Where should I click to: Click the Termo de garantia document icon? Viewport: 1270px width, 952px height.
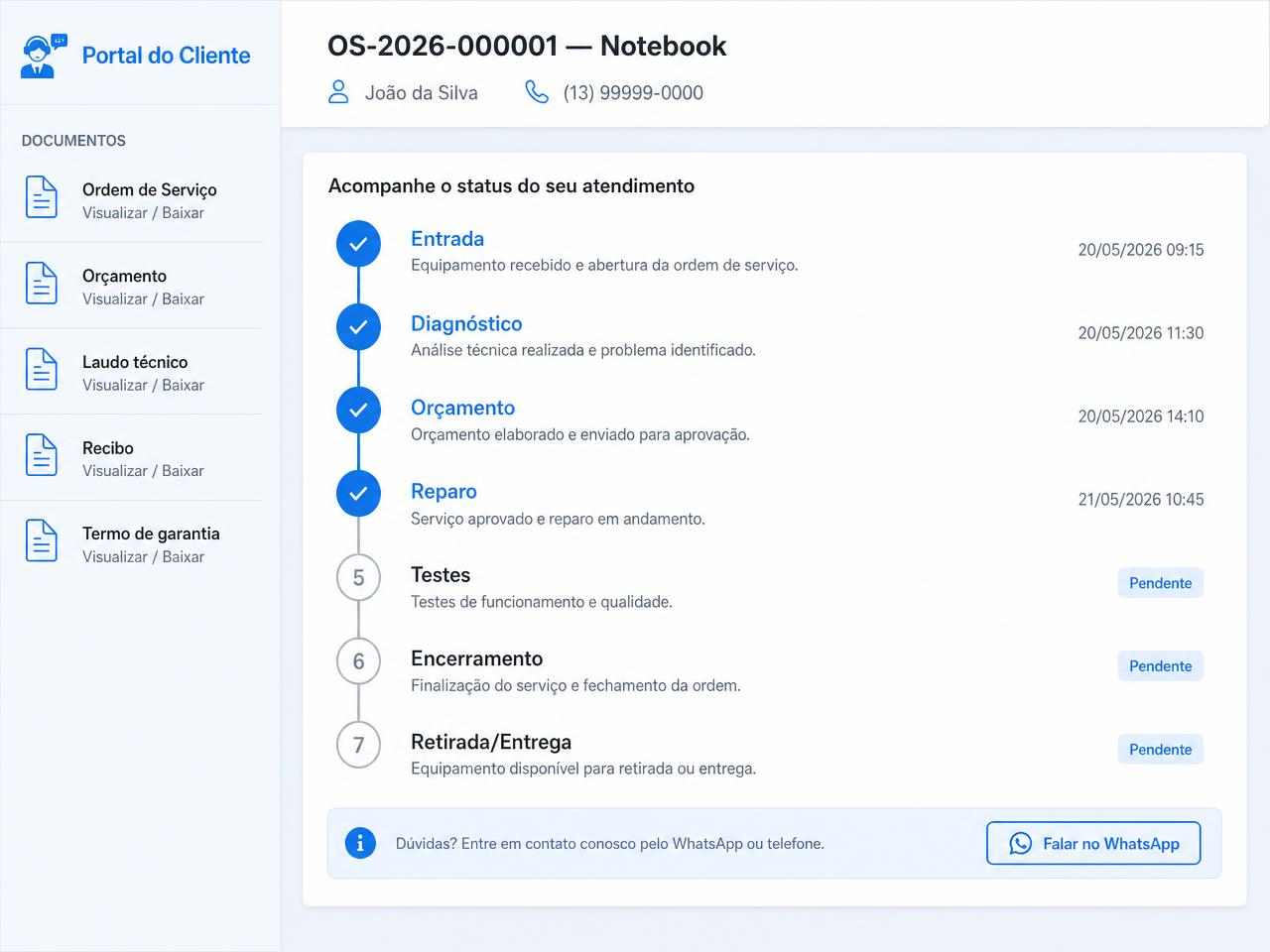(x=41, y=541)
